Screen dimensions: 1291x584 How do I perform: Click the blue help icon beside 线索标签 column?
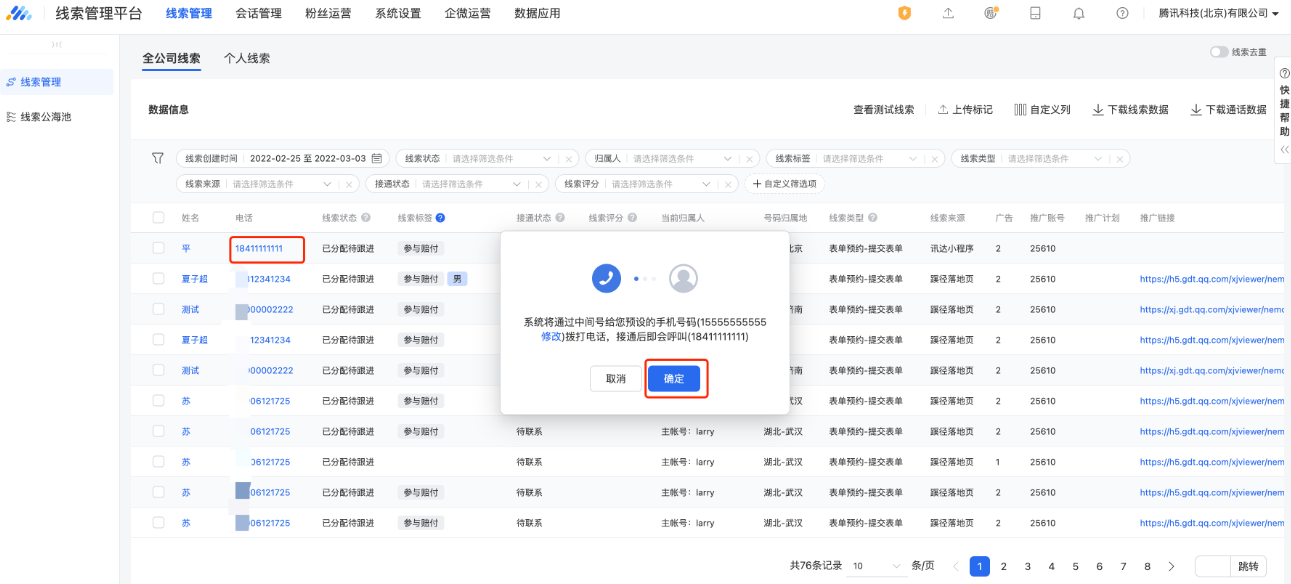440,218
